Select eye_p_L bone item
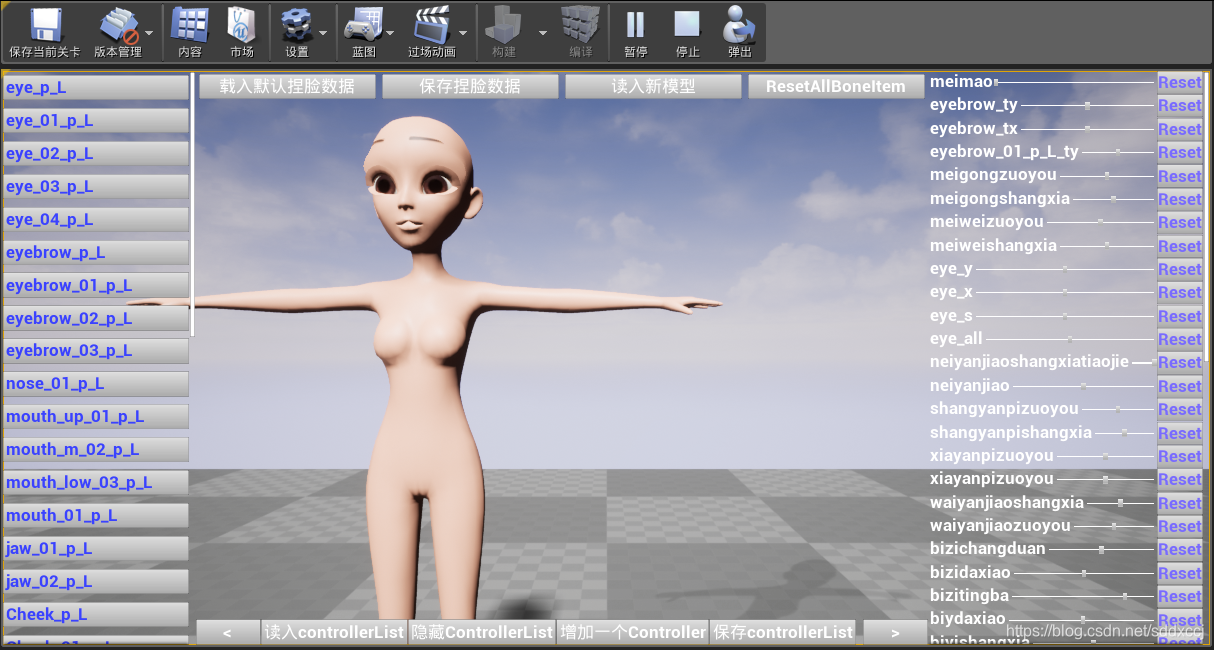The width and height of the screenshot is (1214, 650). [x=96, y=88]
